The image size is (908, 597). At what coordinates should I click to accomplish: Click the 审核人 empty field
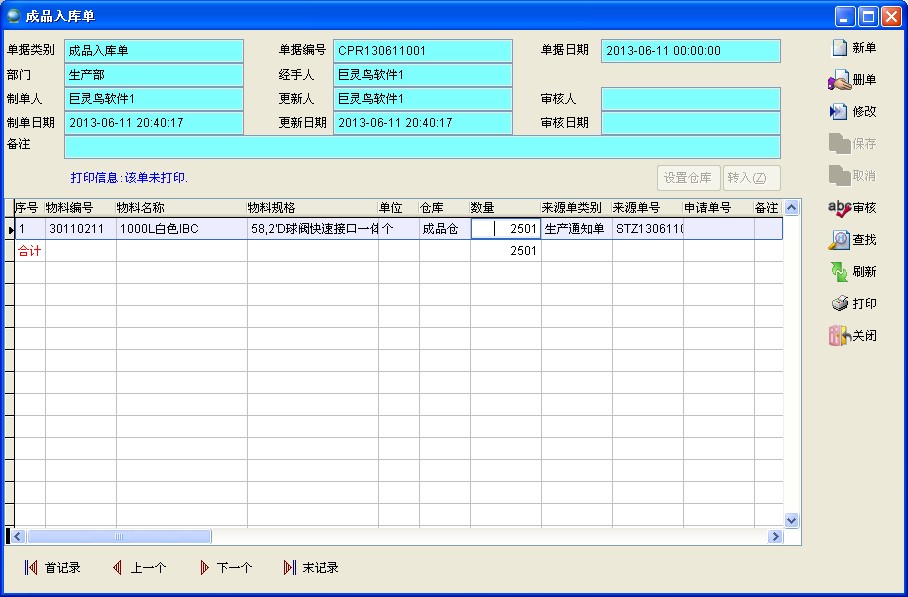pos(691,99)
